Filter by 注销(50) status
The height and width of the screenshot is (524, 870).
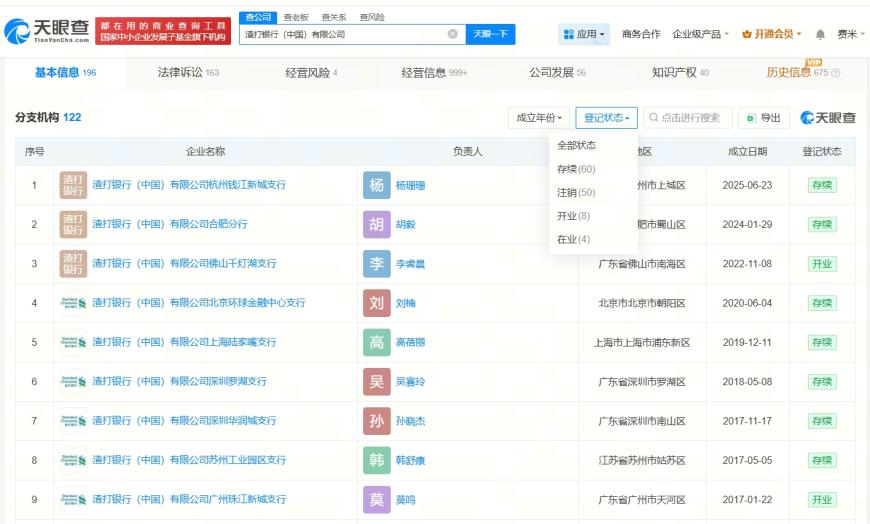click(576, 193)
